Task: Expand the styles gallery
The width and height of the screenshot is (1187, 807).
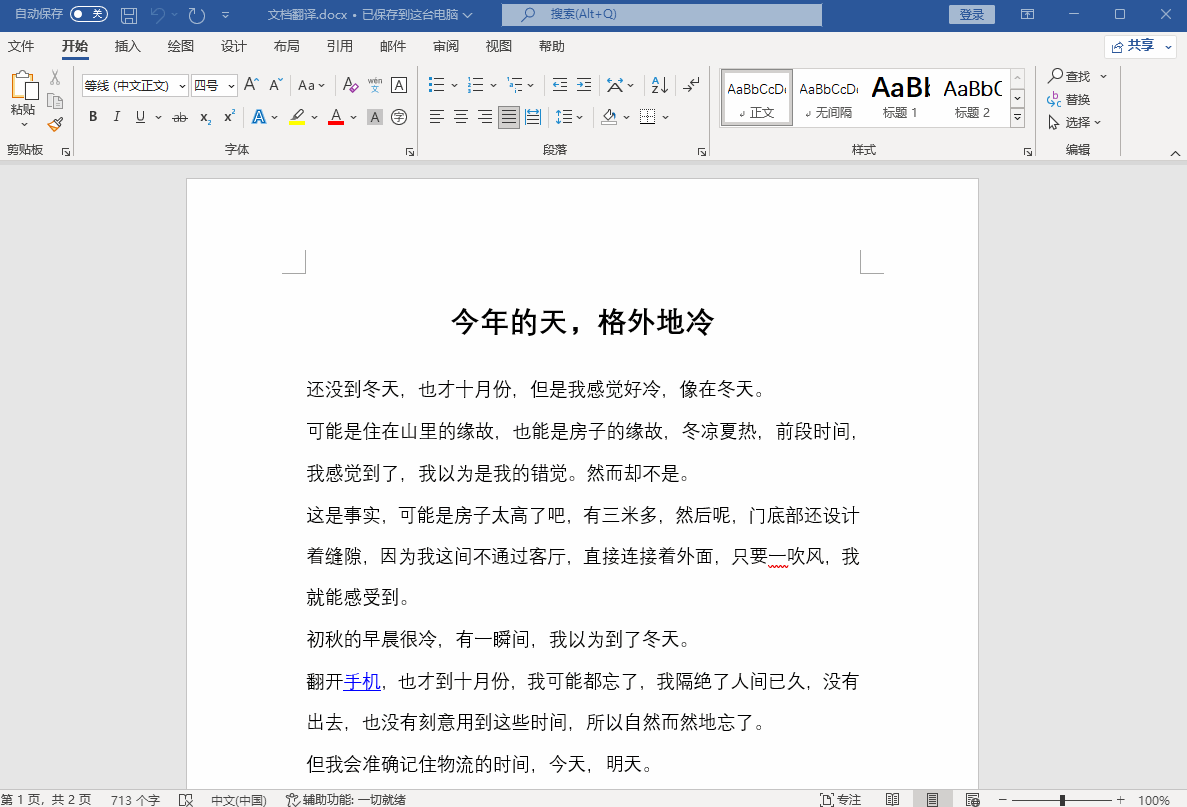Action: point(1017,117)
